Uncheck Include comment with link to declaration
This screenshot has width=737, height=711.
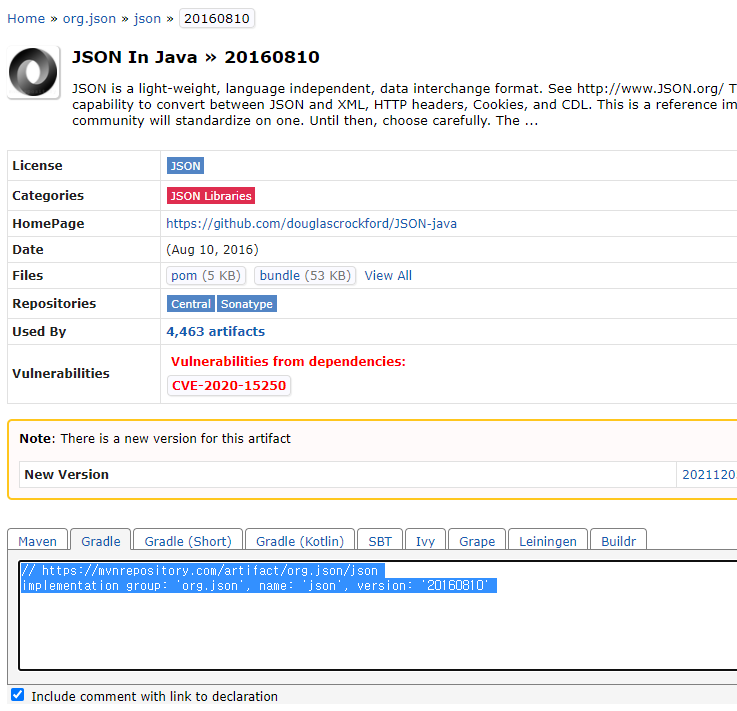point(17,695)
